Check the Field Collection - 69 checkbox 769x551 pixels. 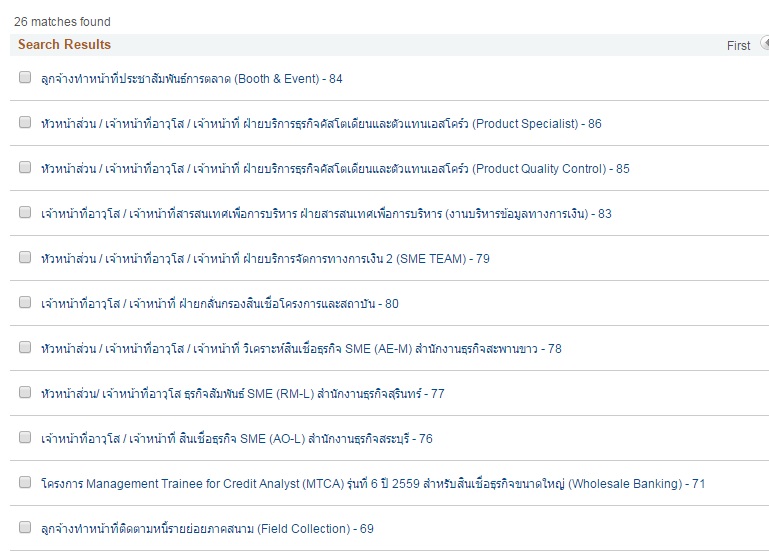25,527
